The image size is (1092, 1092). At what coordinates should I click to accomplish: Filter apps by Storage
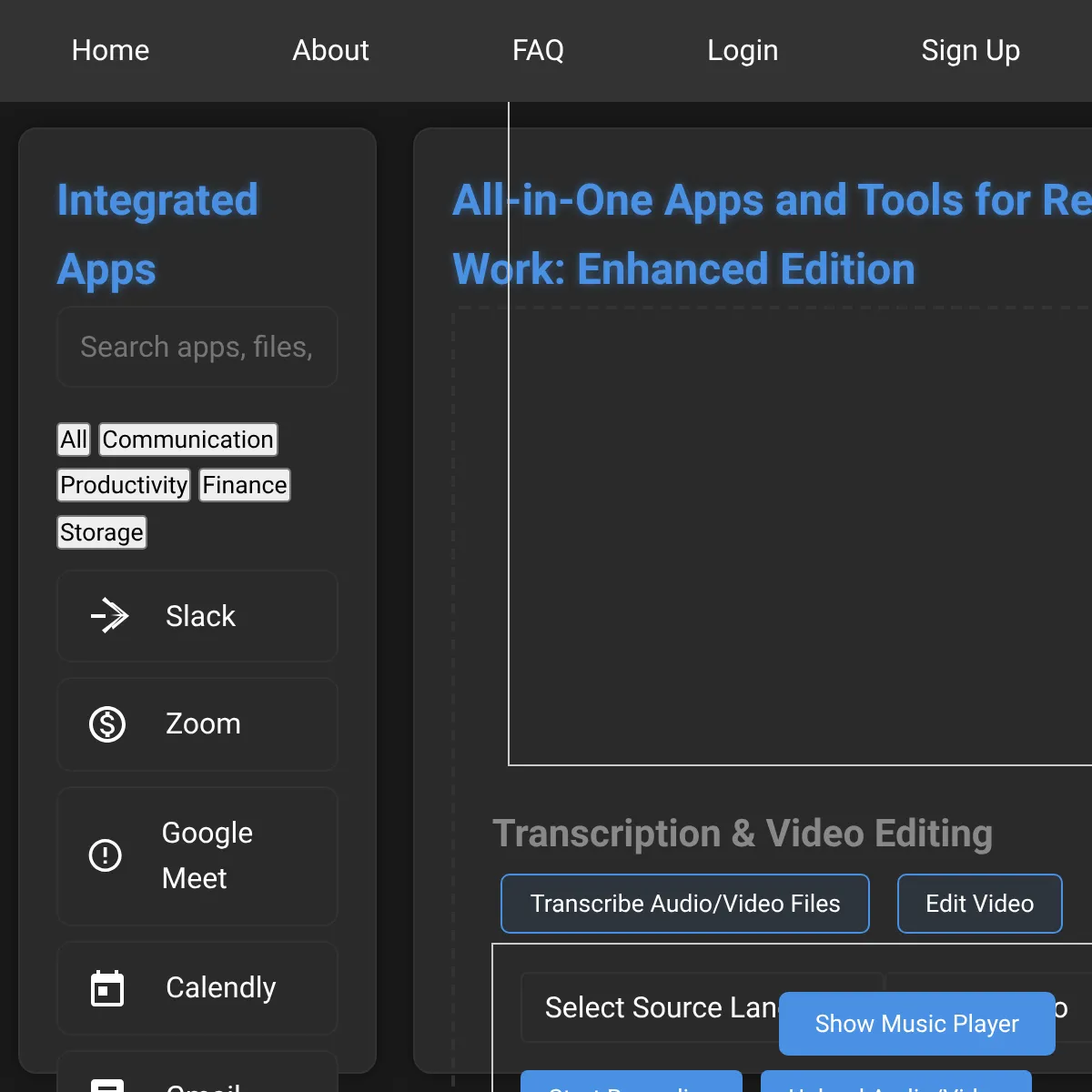[x=102, y=532]
